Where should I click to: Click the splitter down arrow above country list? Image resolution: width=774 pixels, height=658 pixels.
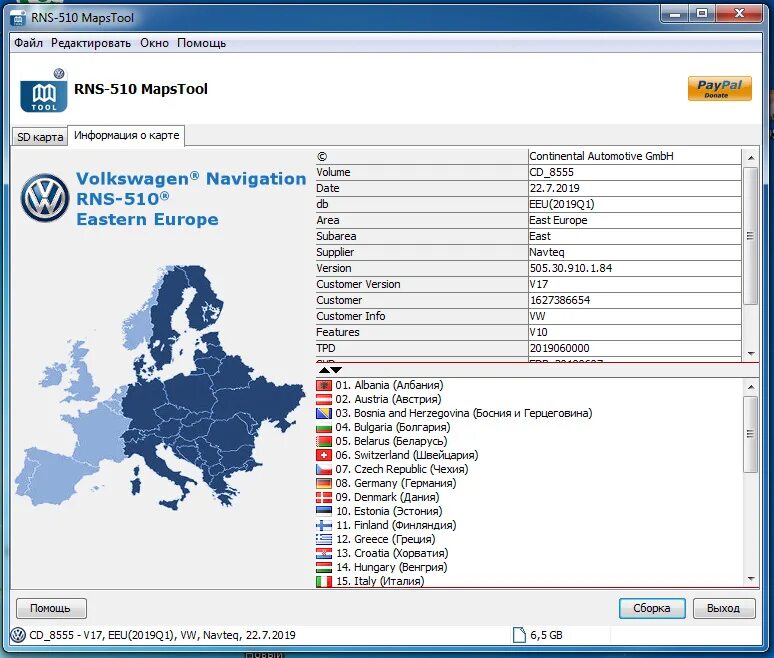[336, 370]
